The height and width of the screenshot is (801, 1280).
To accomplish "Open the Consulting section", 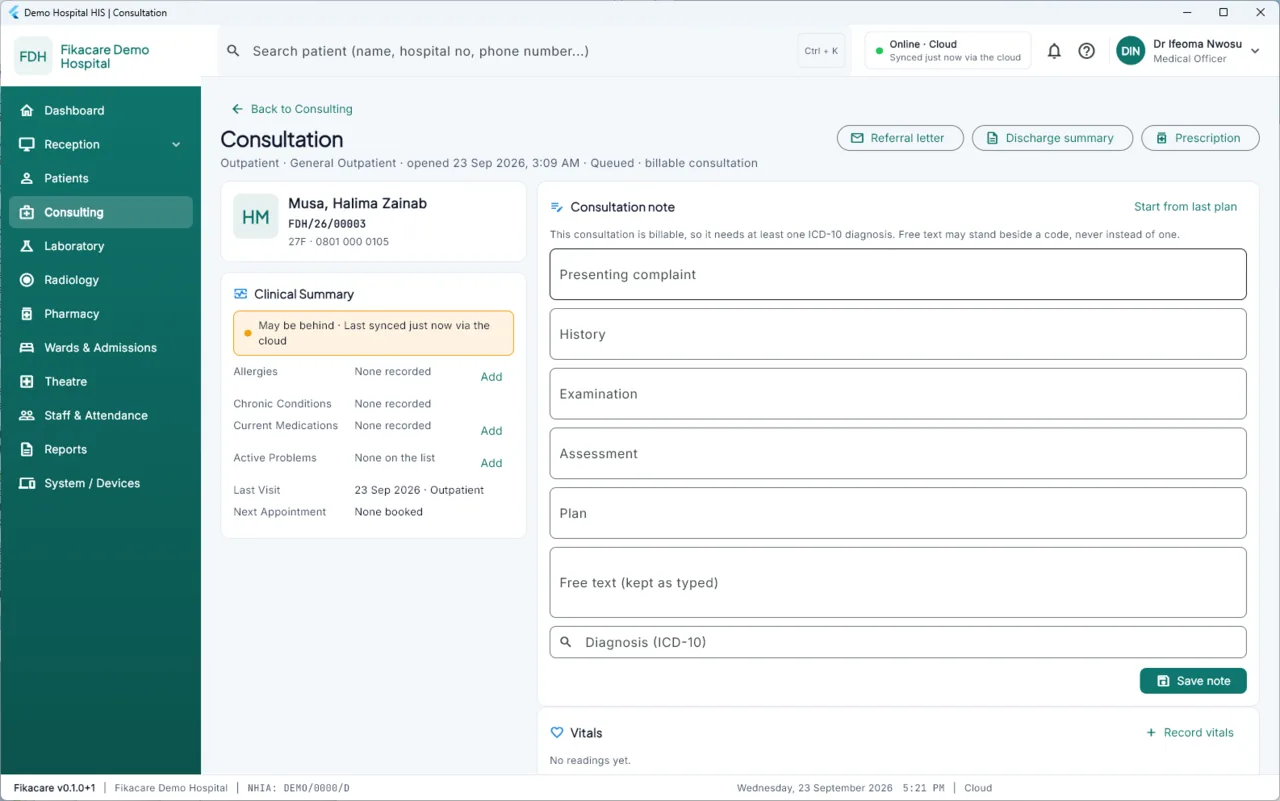I will coord(101,212).
